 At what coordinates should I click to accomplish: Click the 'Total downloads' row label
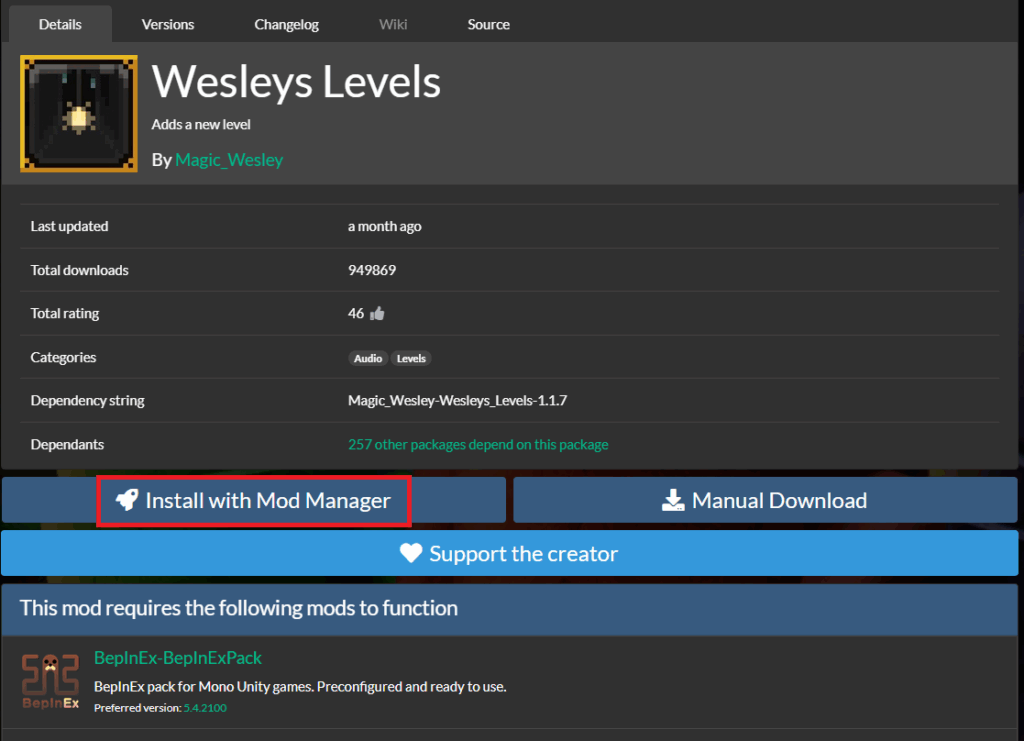click(x=80, y=270)
